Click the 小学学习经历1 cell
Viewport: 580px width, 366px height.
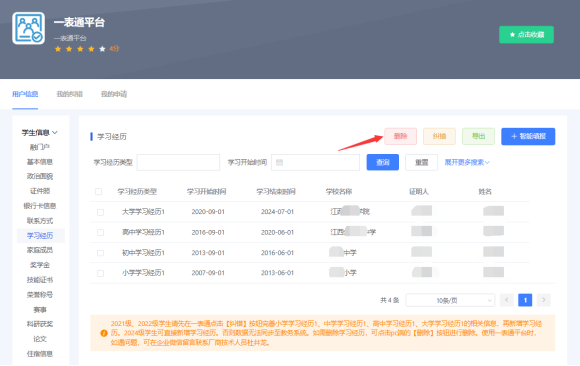point(143,273)
